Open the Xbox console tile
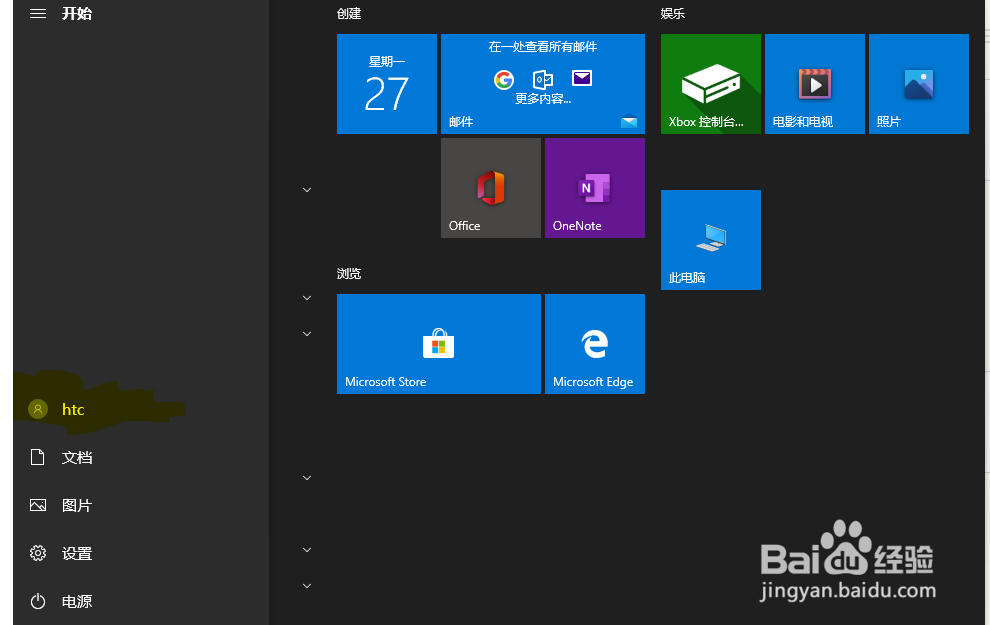990x625 pixels. (710, 84)
